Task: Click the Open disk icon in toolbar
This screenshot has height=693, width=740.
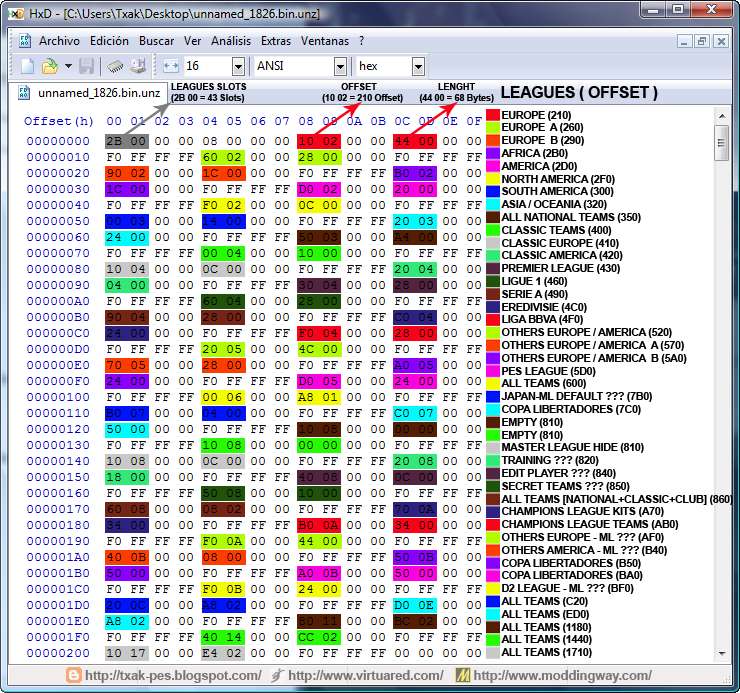Action: pos(137,66)
